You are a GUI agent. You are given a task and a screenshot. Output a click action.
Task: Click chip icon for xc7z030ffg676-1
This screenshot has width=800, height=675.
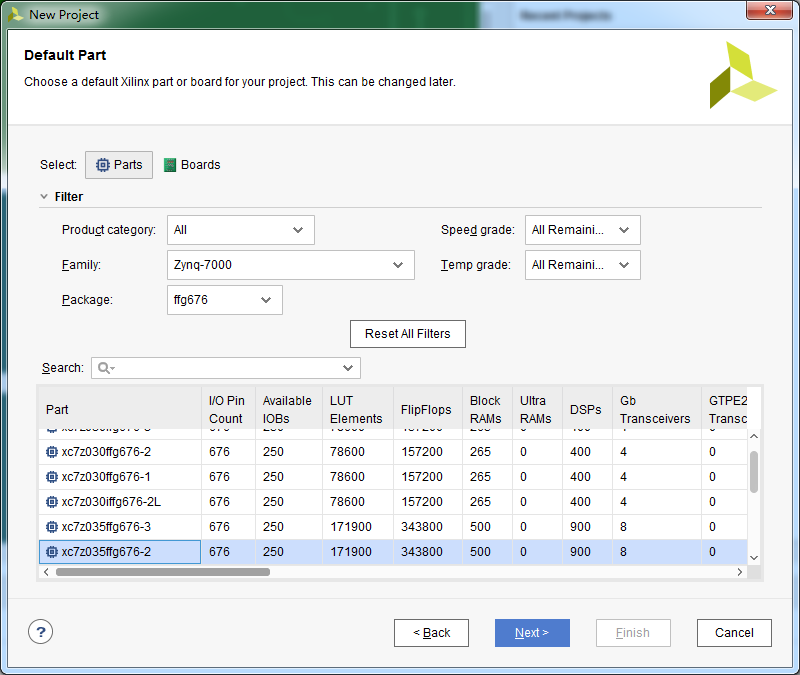[x=52, y=477]
